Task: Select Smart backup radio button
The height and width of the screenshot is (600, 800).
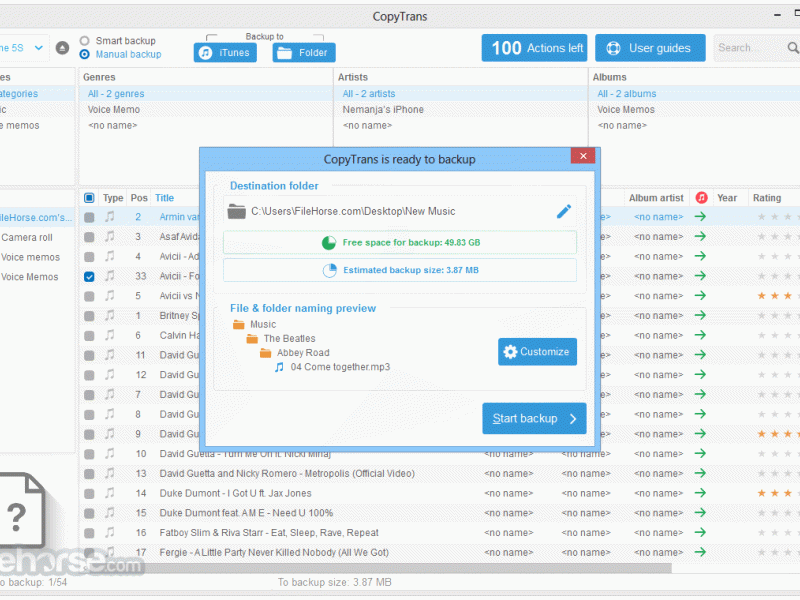Action: [85, 41]
